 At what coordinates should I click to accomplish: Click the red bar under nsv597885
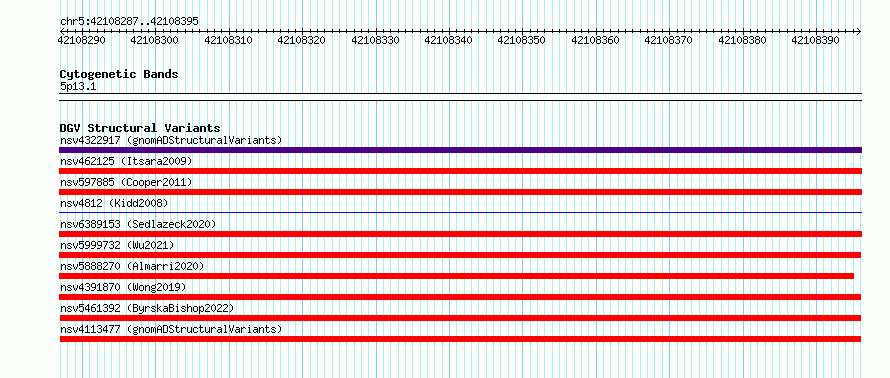tap(460, 192)
